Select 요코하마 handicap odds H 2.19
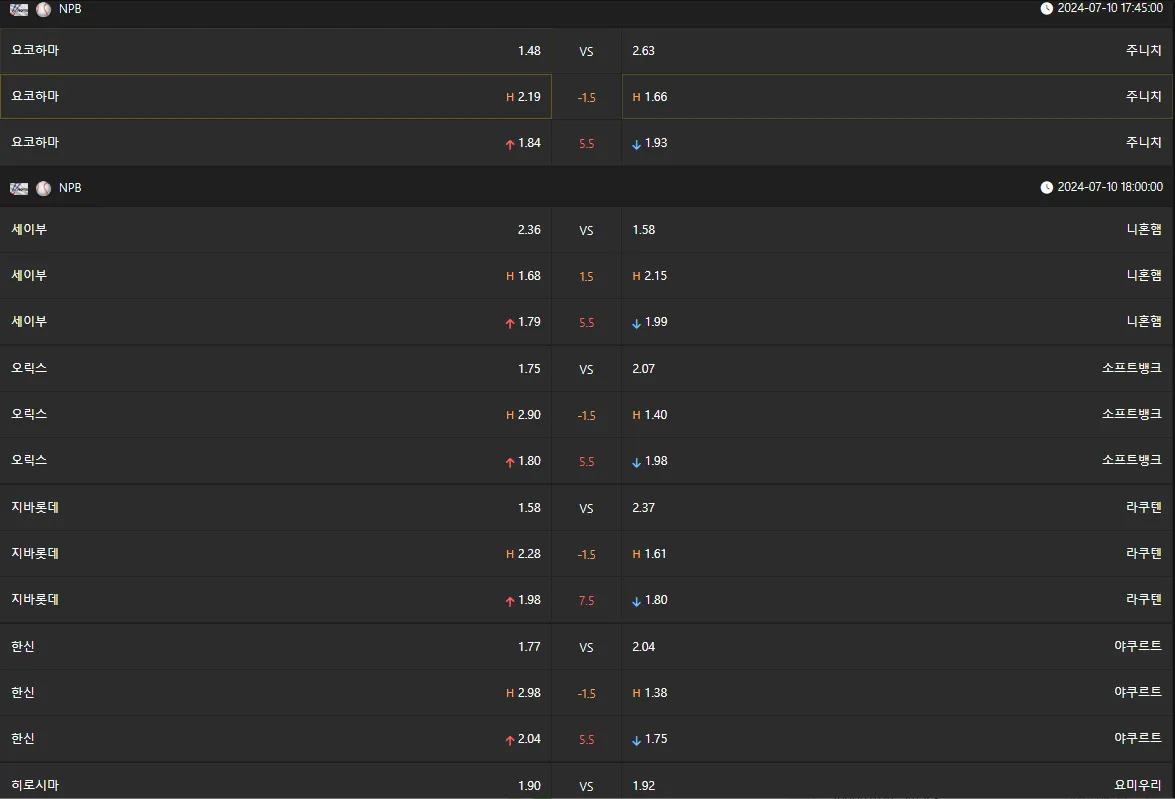Image resolution: width=1175 pixels, height=799 pixels. 276,96
